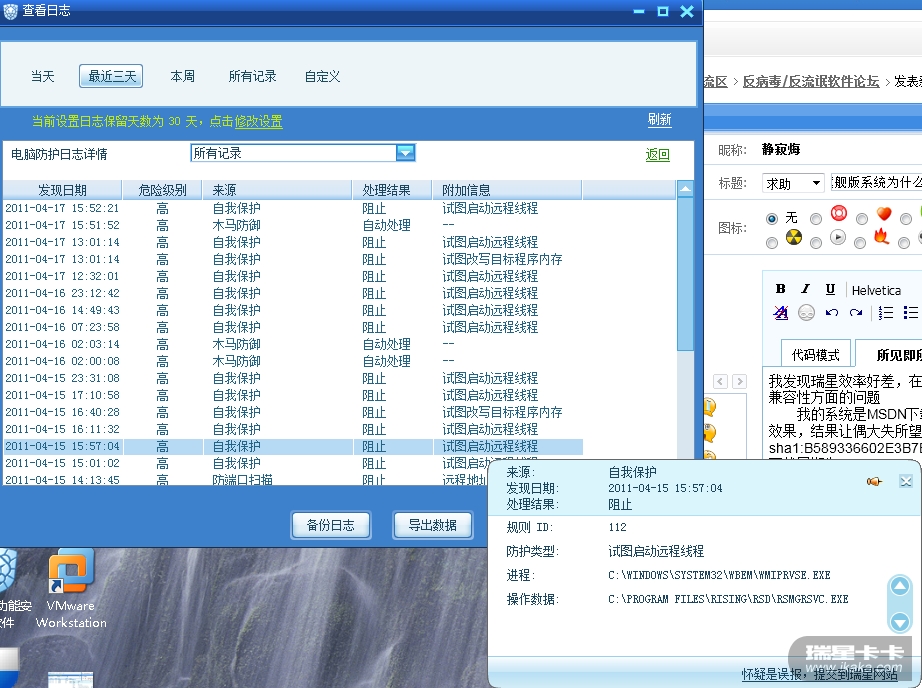Open the Helvetica font dropdown
Screen dimensions: 922x688
point(876,290)
